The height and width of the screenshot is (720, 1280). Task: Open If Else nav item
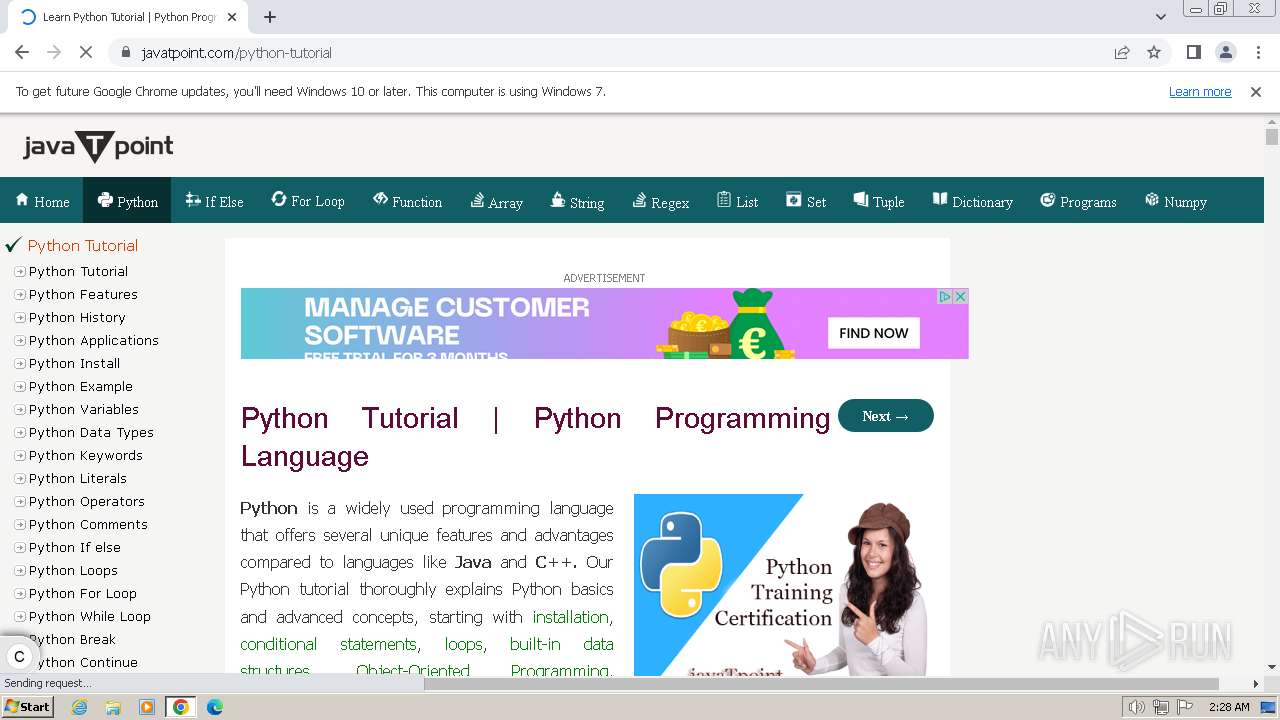click(214, 201)
